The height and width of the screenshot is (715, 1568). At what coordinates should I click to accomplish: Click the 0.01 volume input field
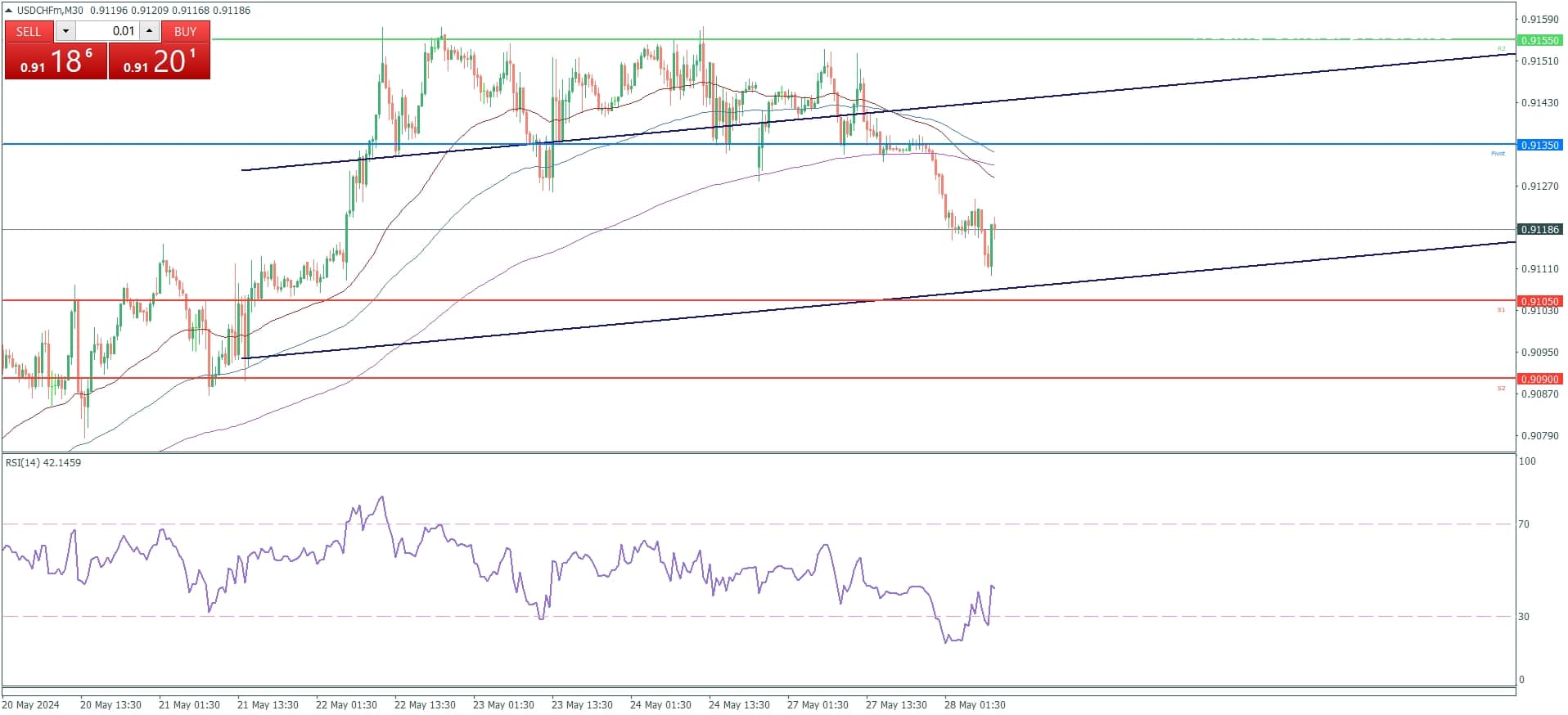107,31
